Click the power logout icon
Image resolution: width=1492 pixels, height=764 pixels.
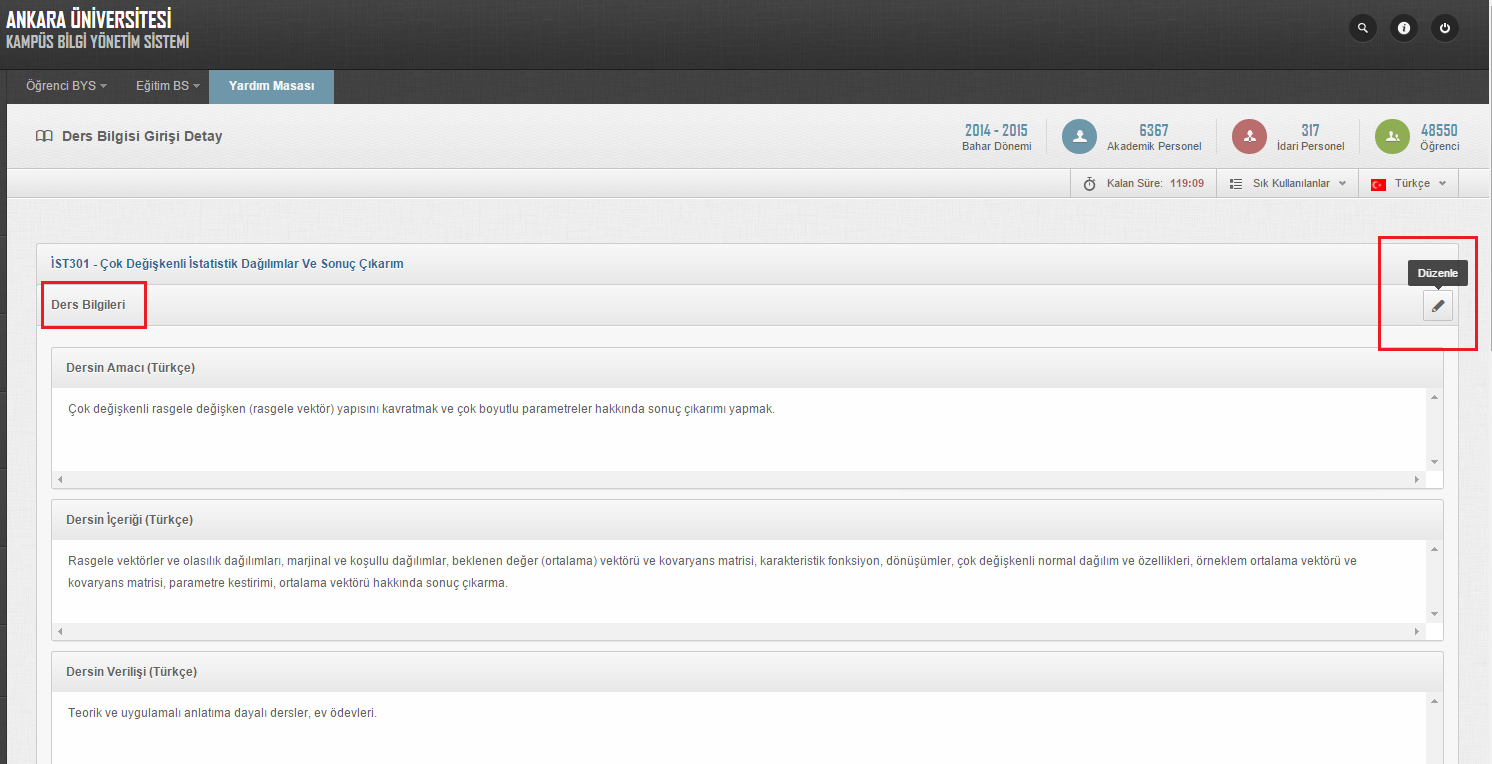pos(1445,28)
